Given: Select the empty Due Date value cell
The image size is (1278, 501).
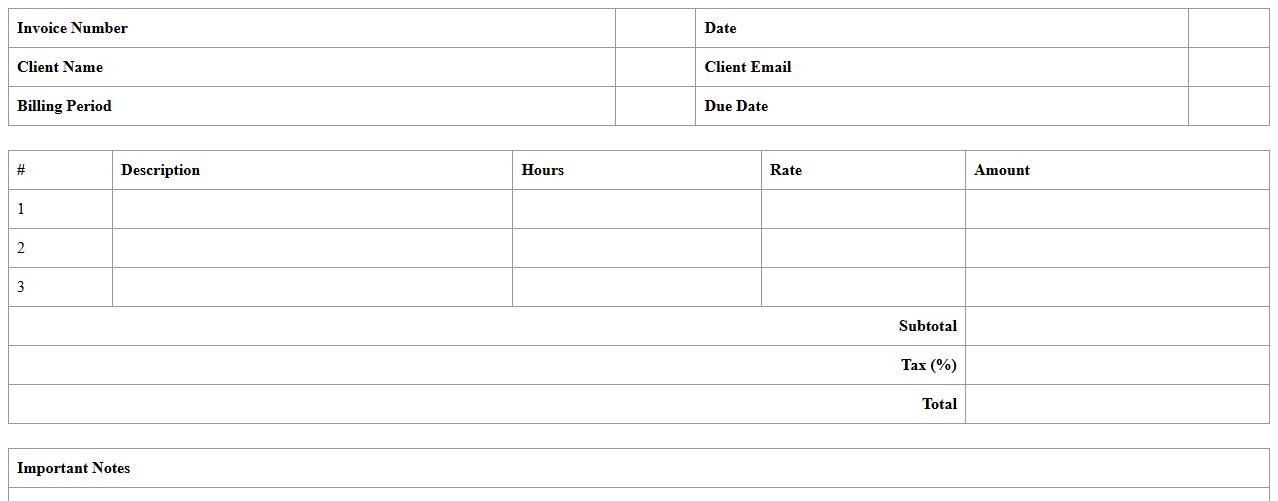Looking at the screenshot, I should tap(1228, 106).
